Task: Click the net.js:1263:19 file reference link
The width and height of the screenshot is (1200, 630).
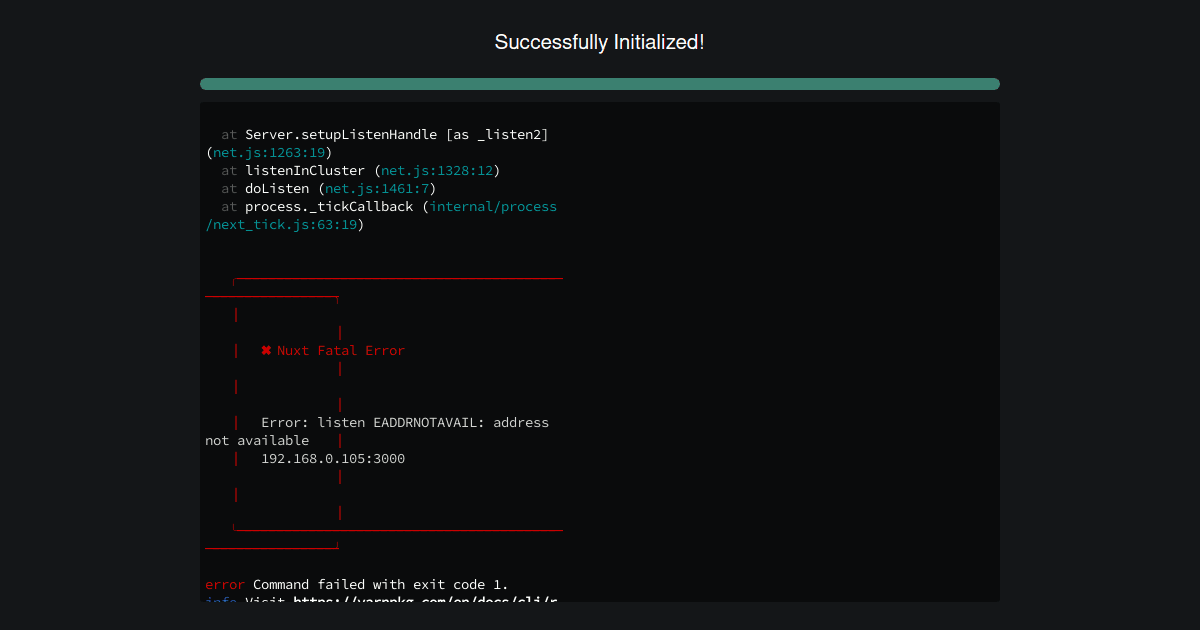Action: [x=267, y=152]
